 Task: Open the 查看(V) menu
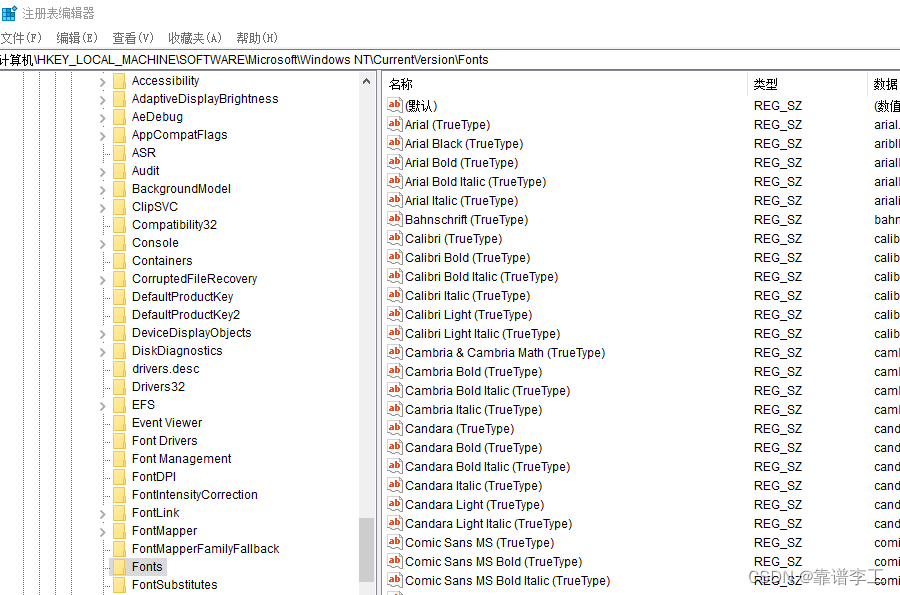(133, 38)
